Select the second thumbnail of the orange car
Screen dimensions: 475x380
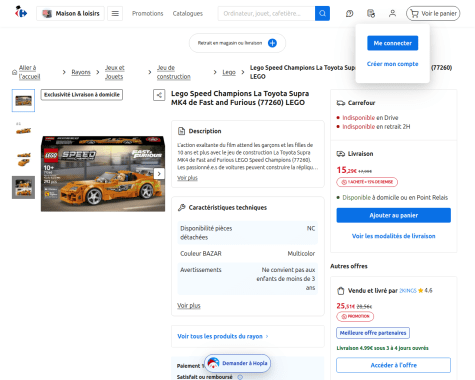click(23, 130)
